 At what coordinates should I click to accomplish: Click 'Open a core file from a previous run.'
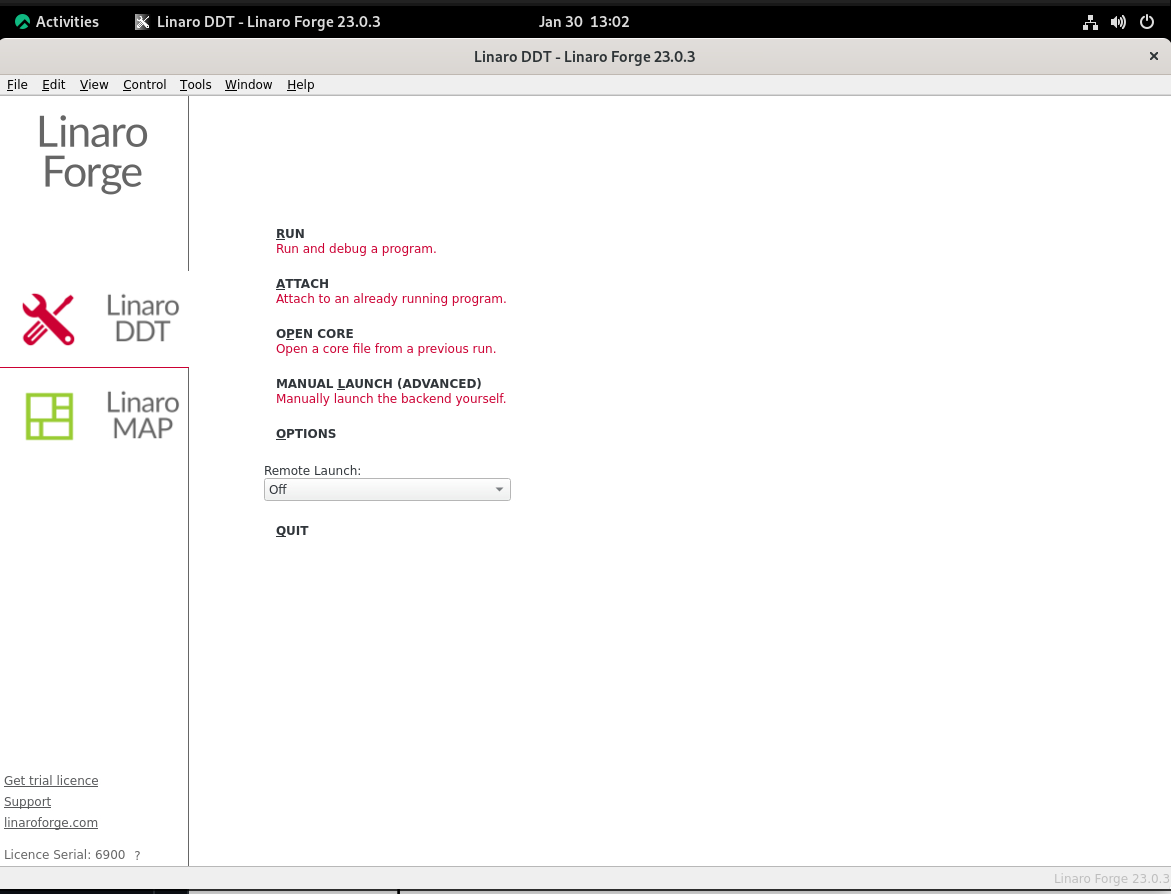[x=386, y=349]
